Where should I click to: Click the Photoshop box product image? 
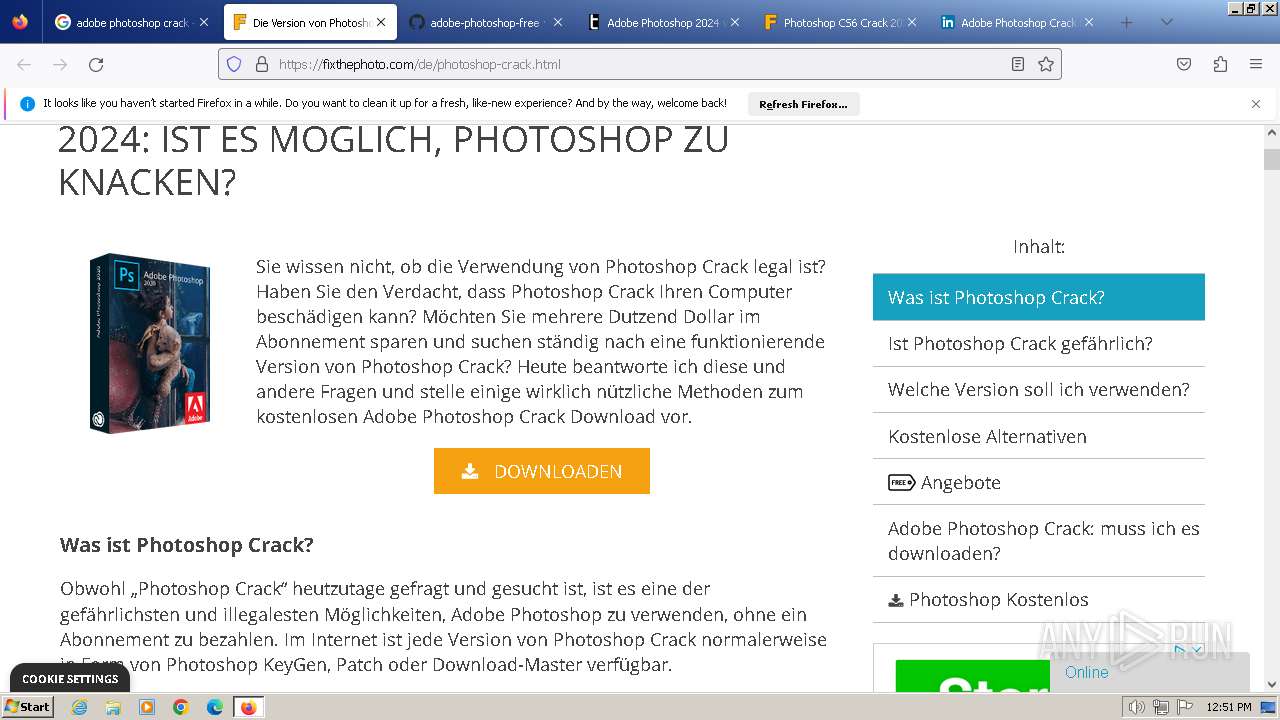click(150, 343)
